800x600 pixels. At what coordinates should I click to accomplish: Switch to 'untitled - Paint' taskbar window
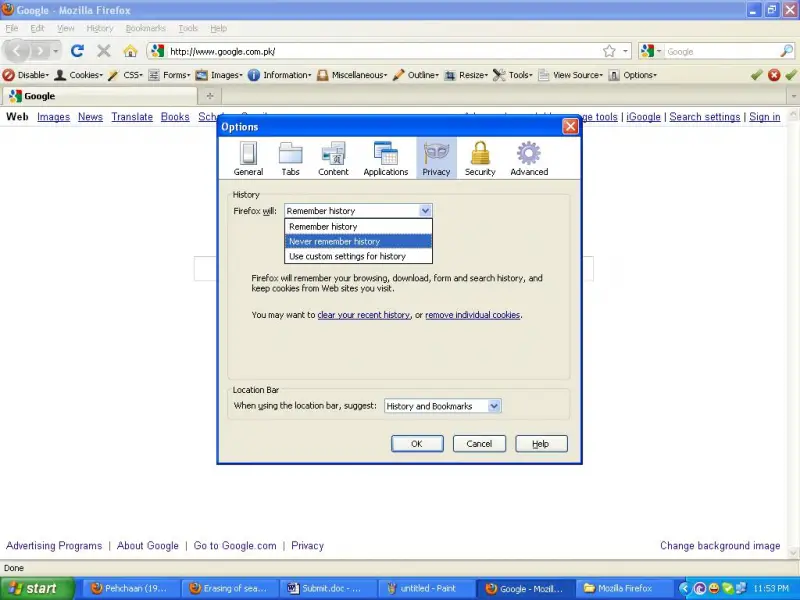coord(427,588)
